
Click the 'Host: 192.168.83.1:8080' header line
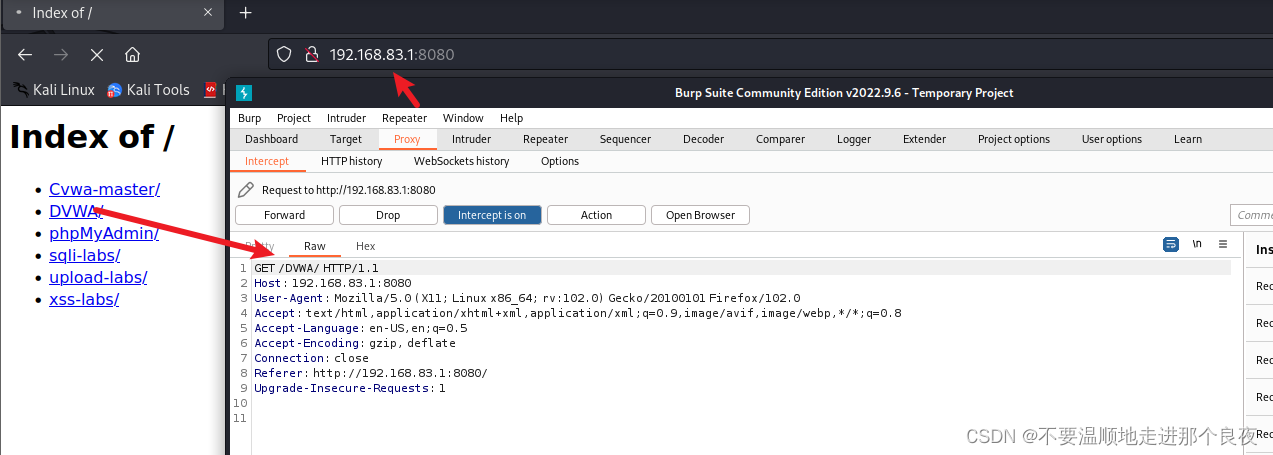333,283
